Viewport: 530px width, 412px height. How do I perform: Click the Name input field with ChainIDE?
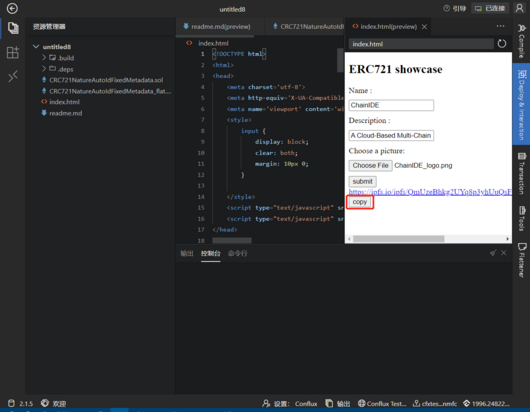click(391, 105)
